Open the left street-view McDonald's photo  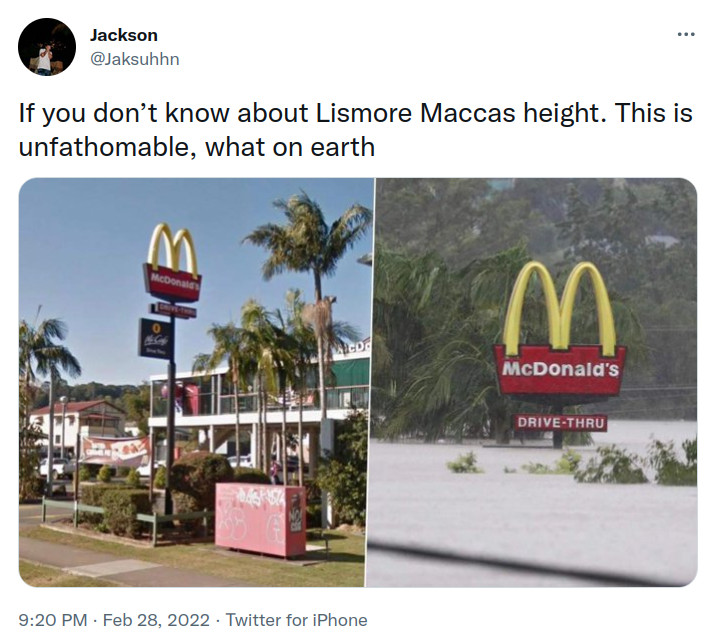(x=196, y=382)
